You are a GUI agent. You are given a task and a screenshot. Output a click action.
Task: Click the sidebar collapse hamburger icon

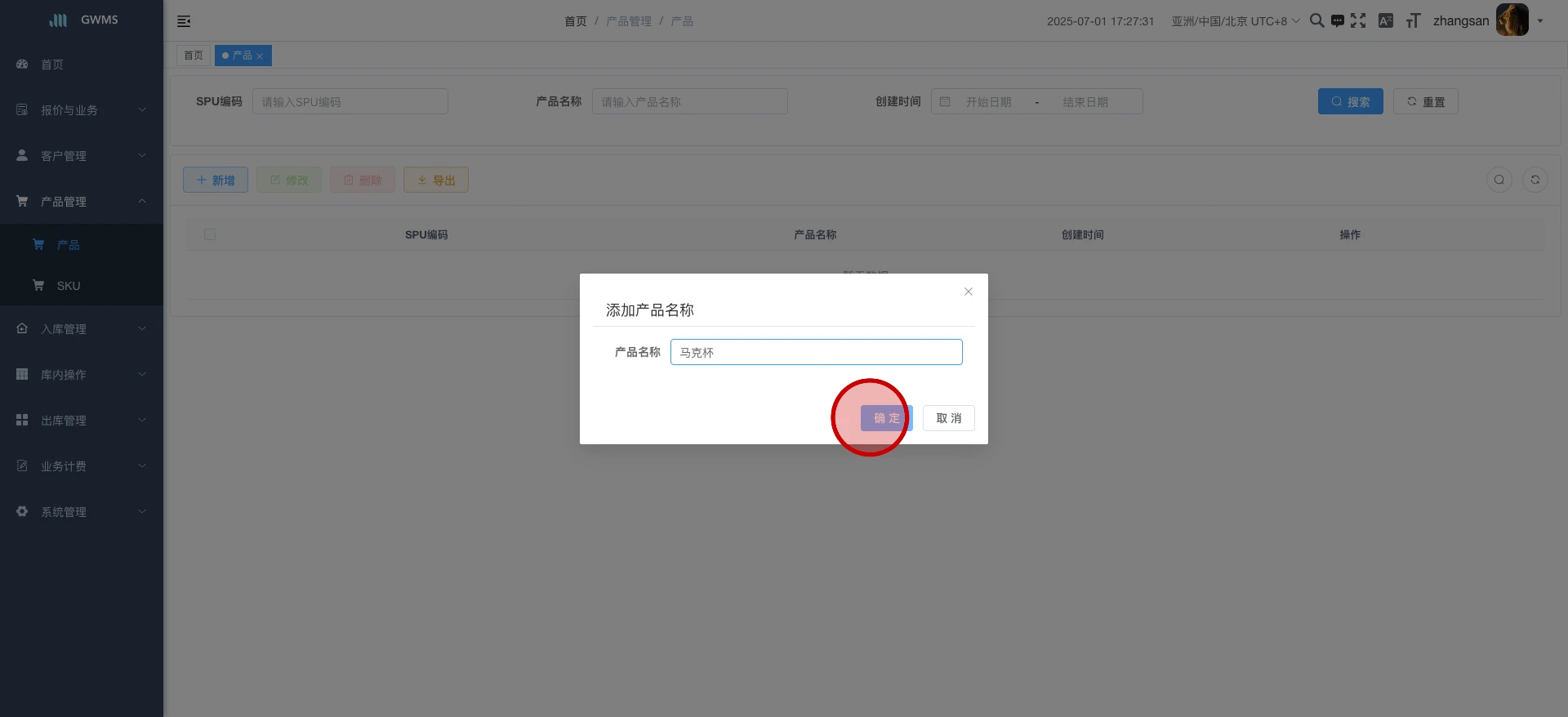pyautogui.click(x=184, y=21)
